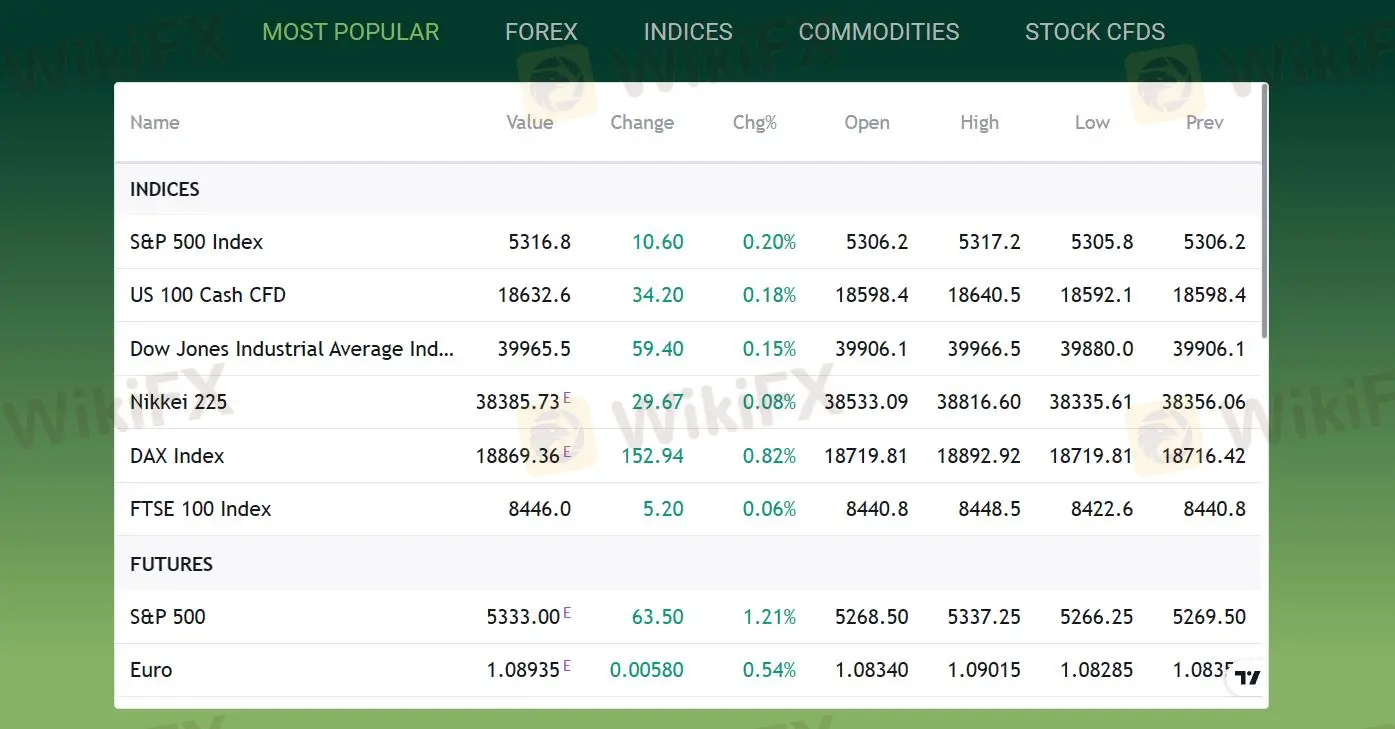This screenshot has height=729, width=1395.
Task: Click the Value column header
Action: tap(529, 123)
